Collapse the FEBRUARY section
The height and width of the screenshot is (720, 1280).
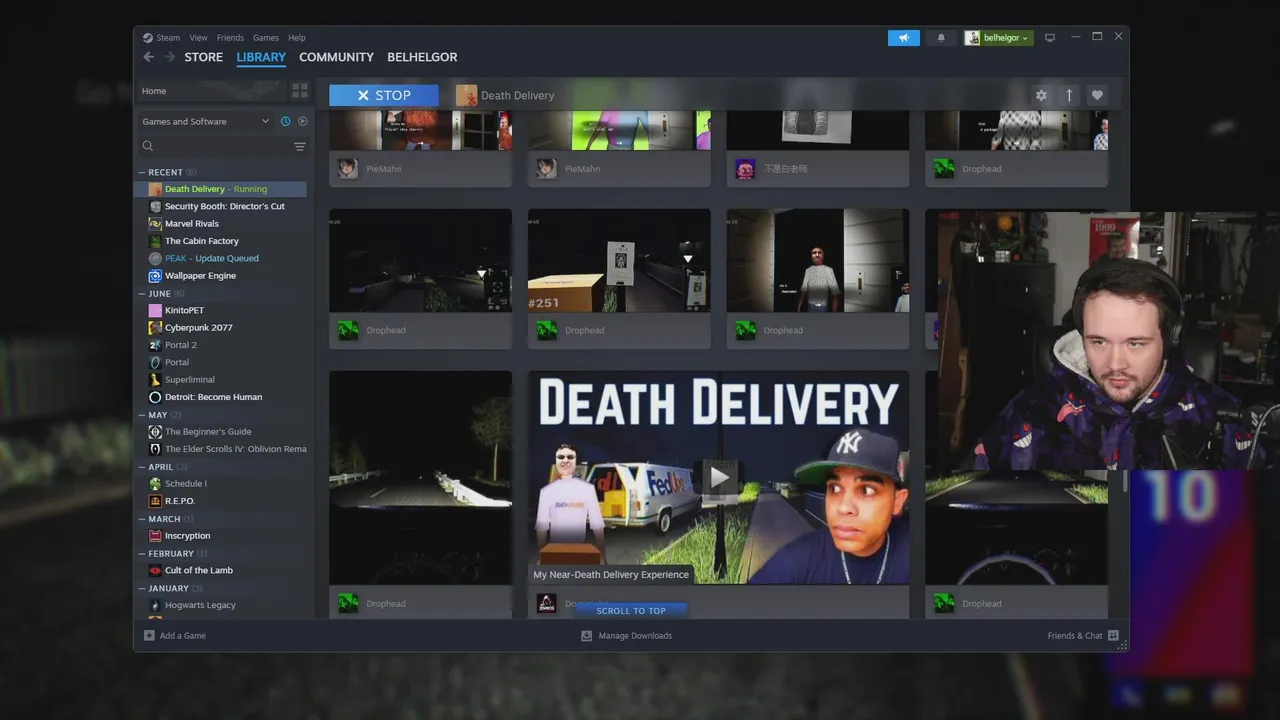[142, 553]
